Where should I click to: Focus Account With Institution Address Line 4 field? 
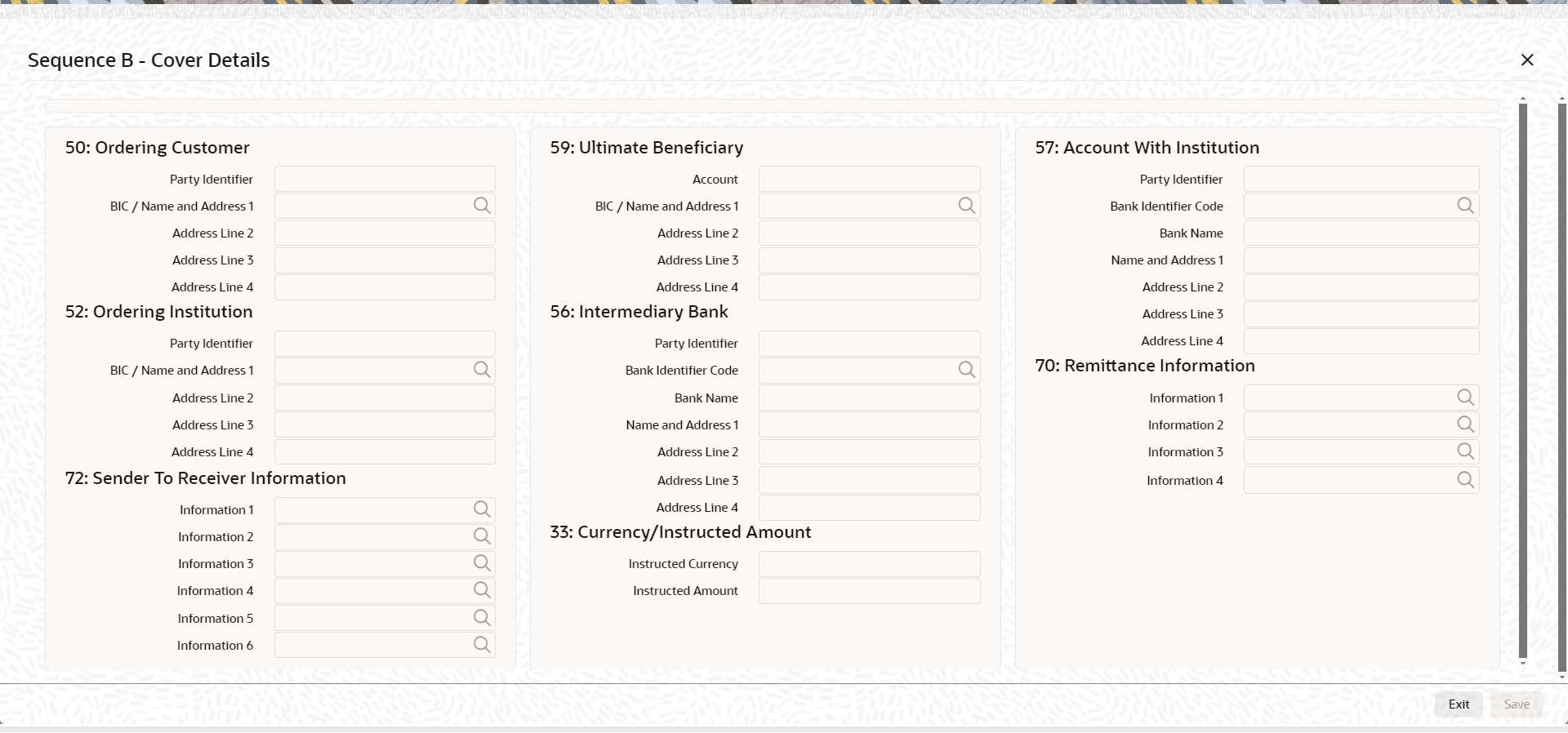click(x=1361, y=340)
